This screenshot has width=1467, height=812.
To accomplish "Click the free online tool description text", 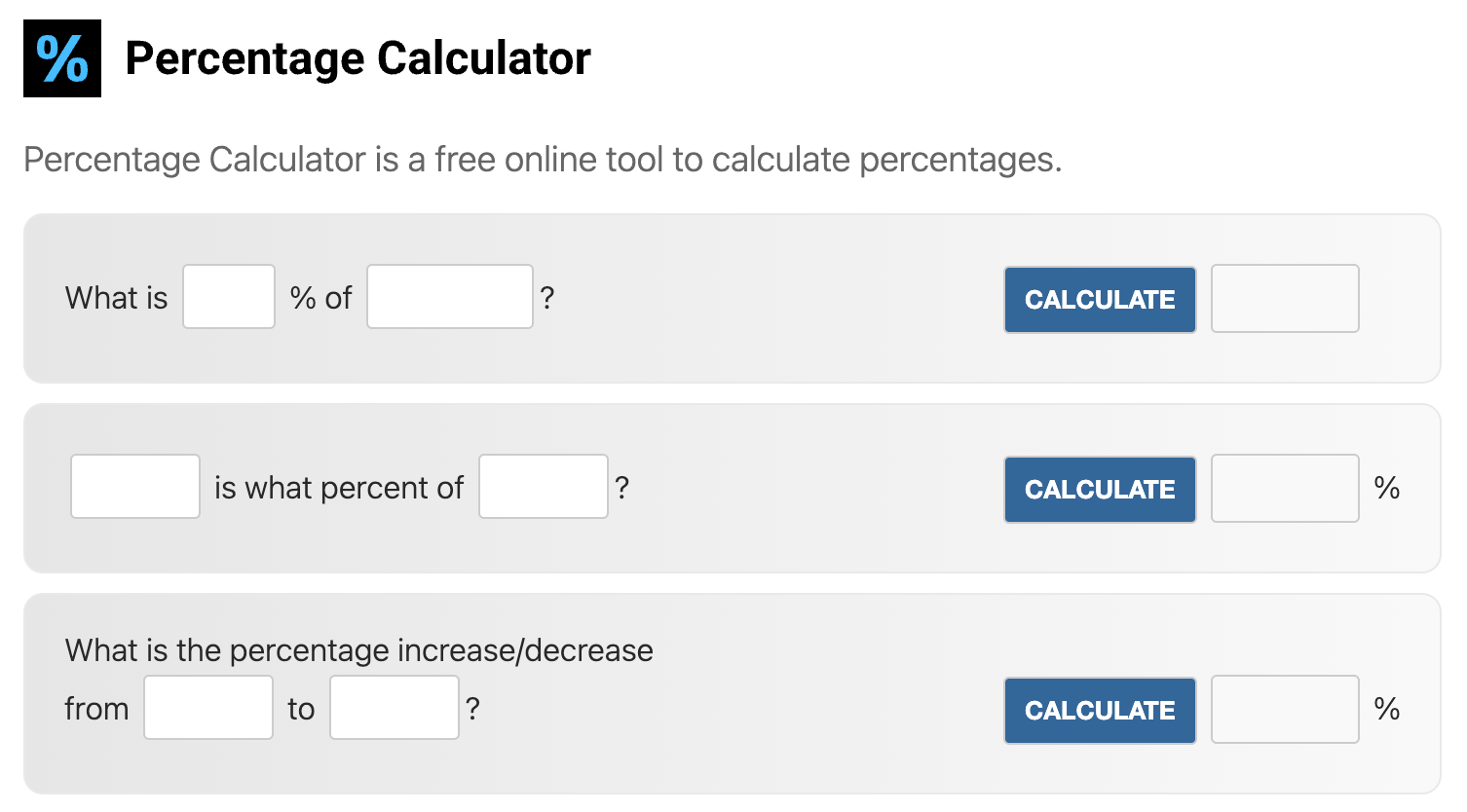I will pyautogui.click(x=542, y=159).
